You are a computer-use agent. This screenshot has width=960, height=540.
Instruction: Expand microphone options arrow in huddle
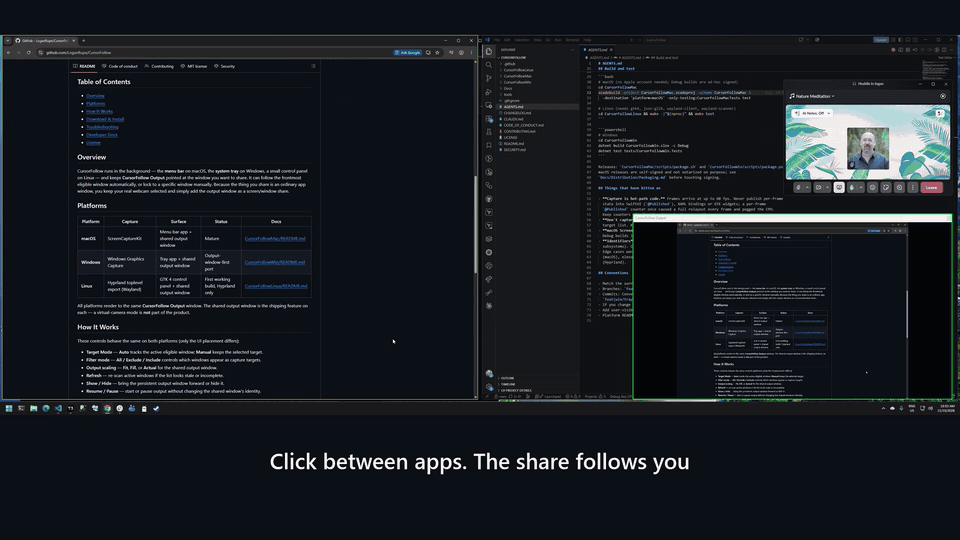point(807,187)
